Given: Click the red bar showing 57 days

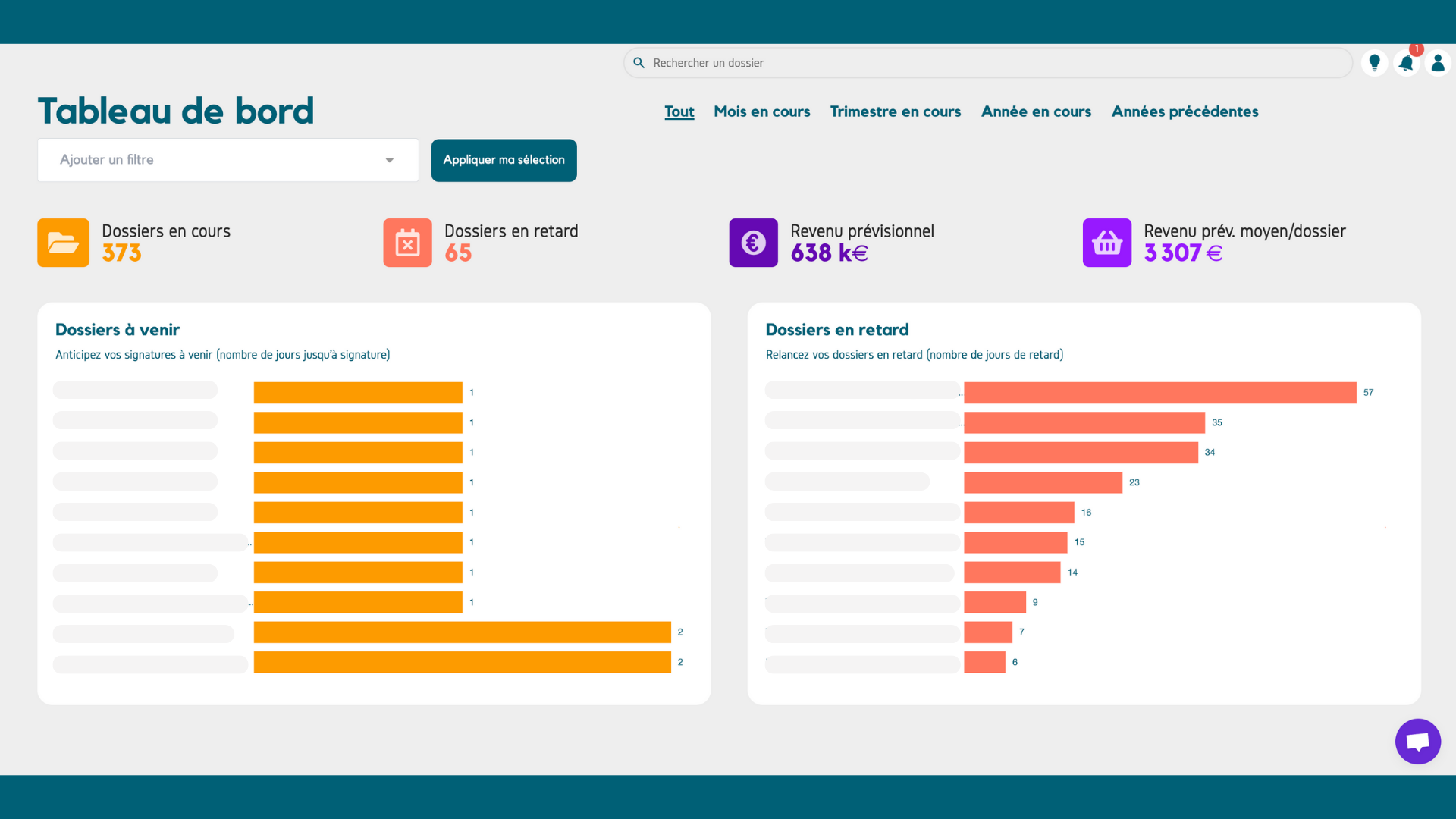Looking at the screenshot, I should 1159,393.
